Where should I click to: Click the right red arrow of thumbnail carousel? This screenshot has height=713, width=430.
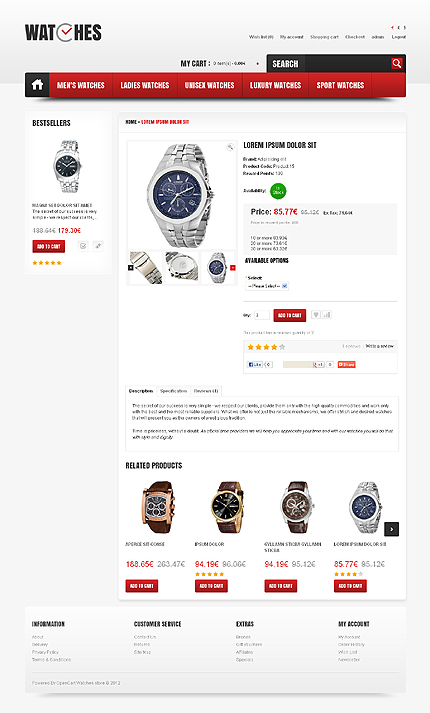(233, 268)
